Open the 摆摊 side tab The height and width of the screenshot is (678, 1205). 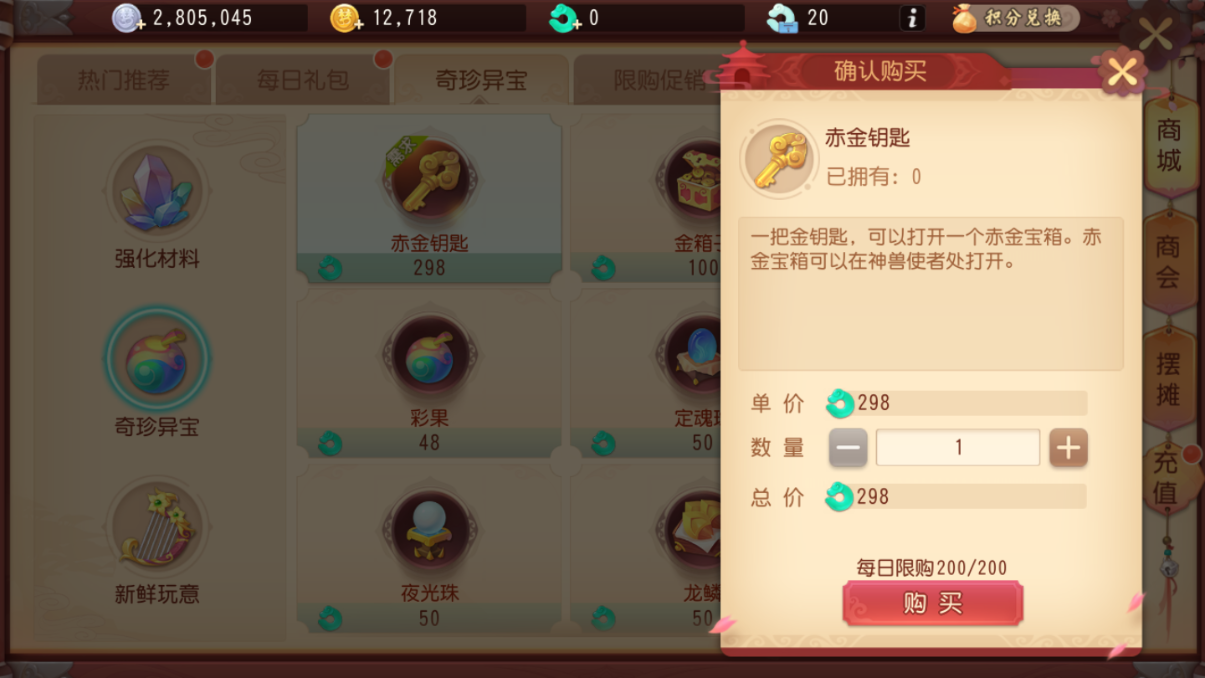pos(1168,379)
